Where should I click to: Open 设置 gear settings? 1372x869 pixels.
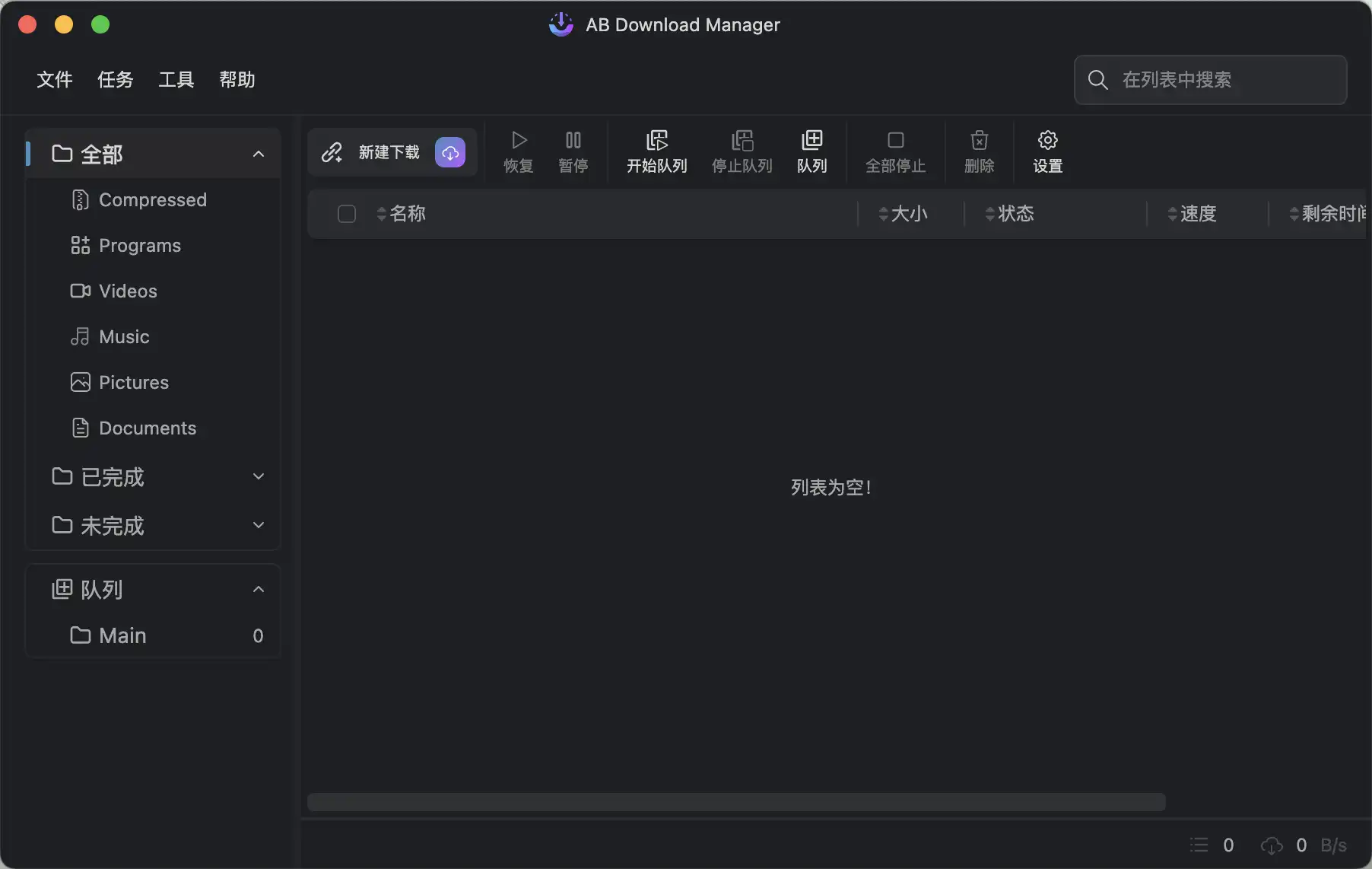(x=1048, y=152)
